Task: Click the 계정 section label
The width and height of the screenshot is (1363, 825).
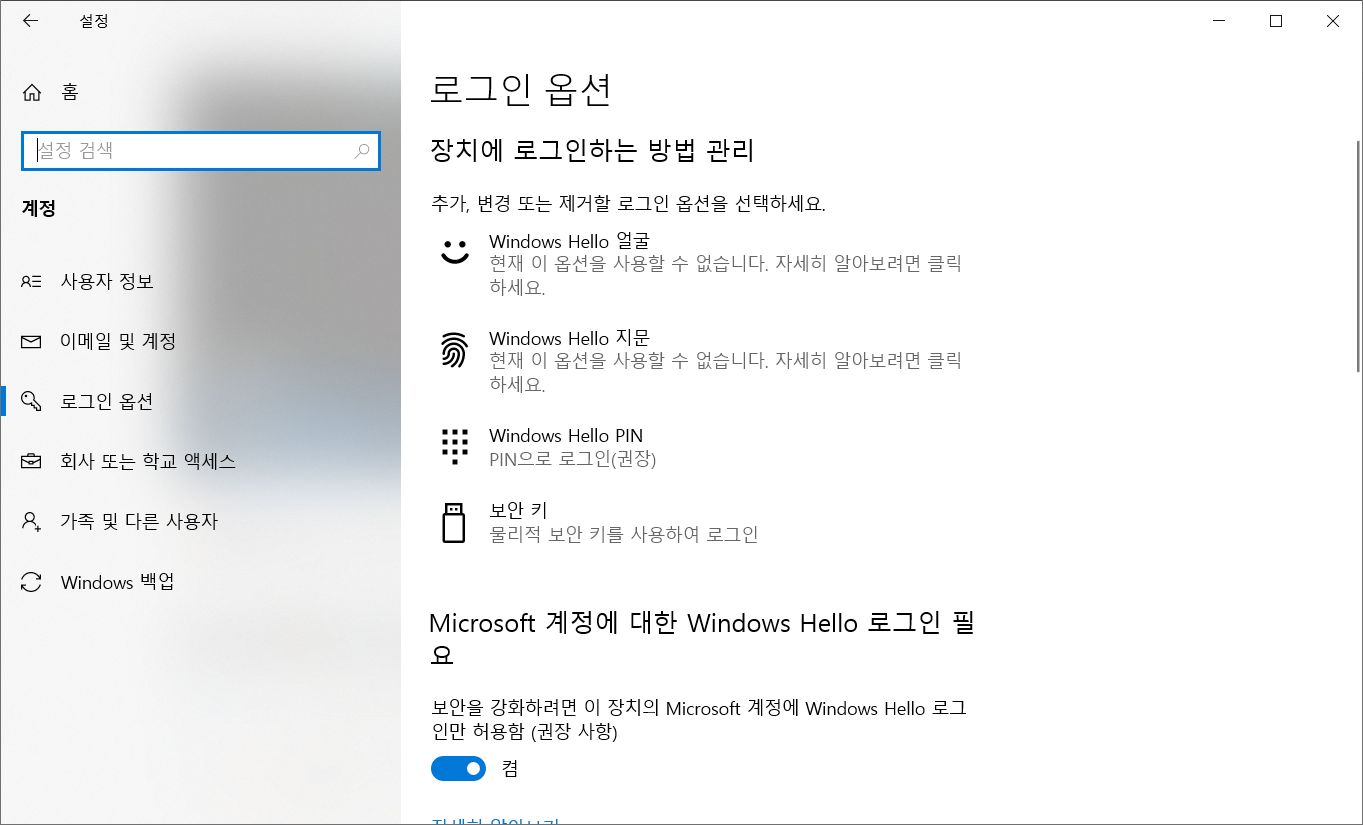Action: (x=39, y=209)
